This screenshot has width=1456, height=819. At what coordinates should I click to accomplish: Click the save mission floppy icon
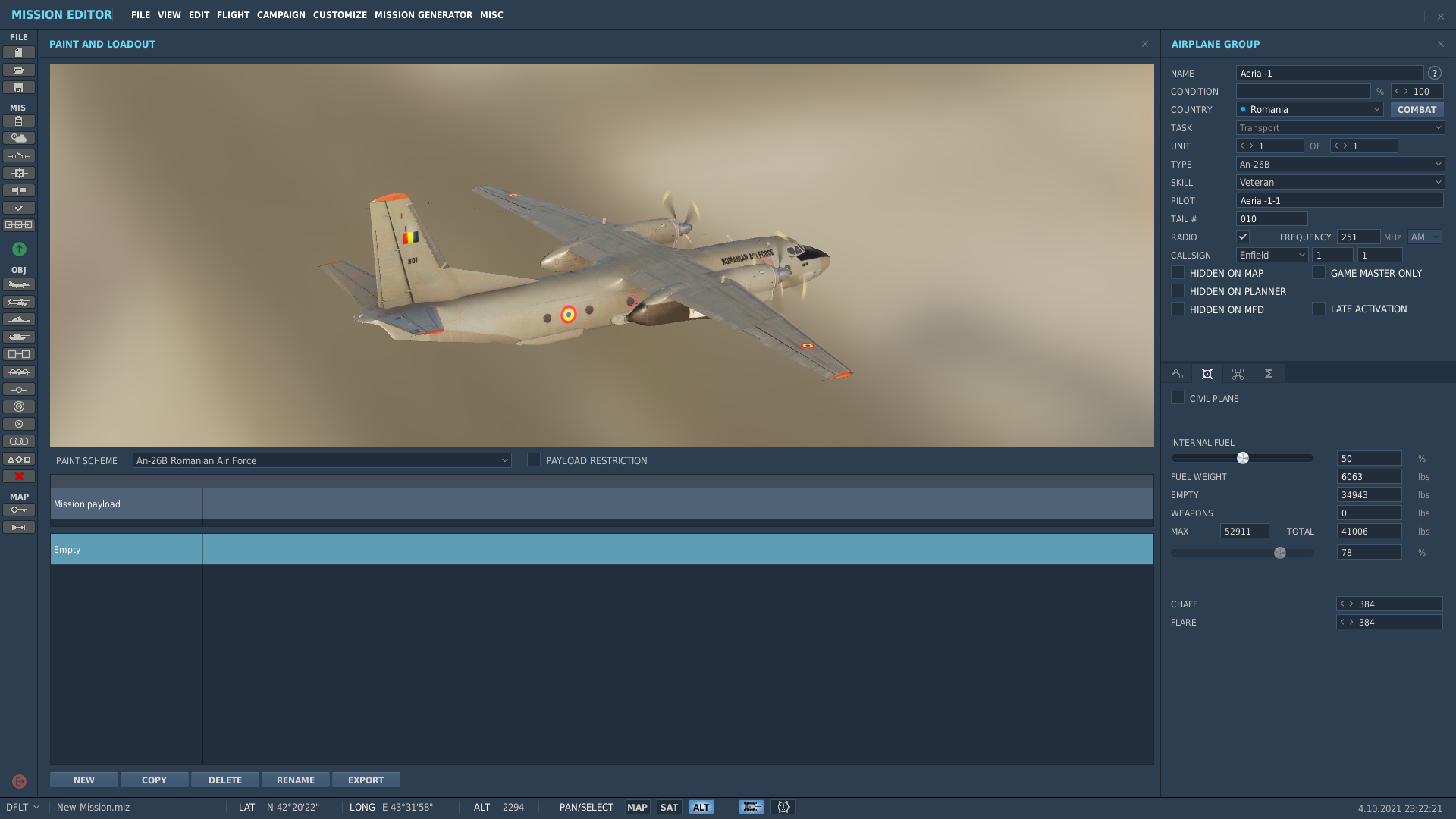(19, 87)
